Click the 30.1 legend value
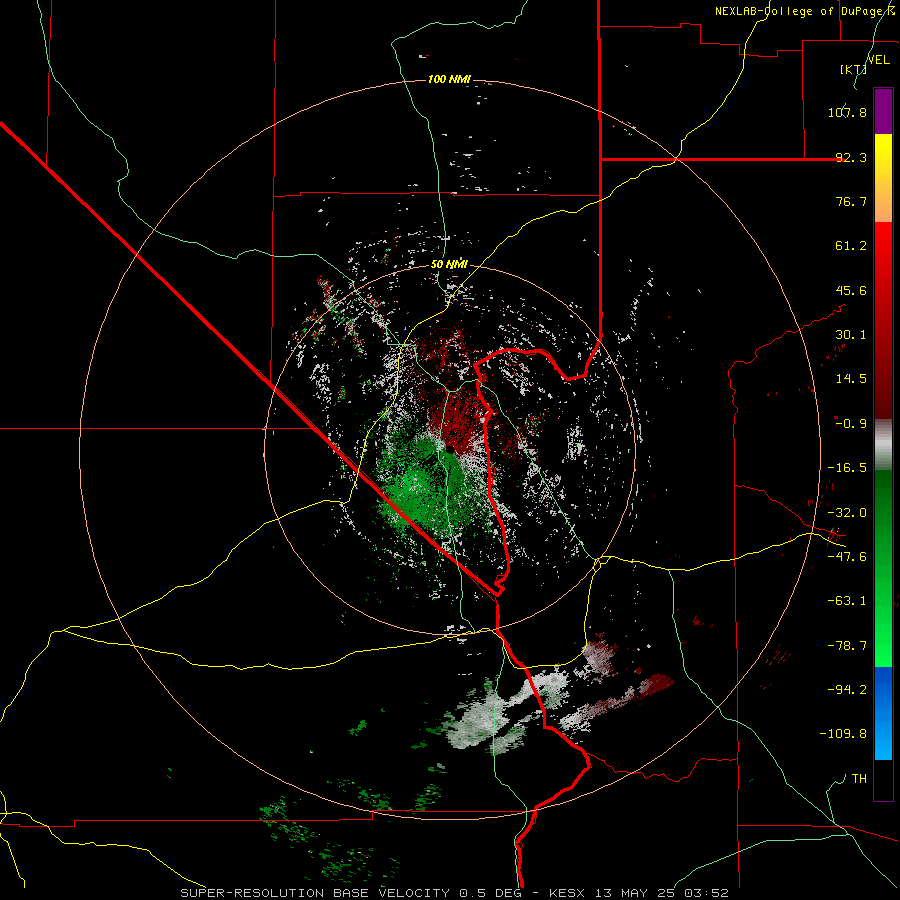The width and height of the screenshot is (900, 900). pos(851,335)
